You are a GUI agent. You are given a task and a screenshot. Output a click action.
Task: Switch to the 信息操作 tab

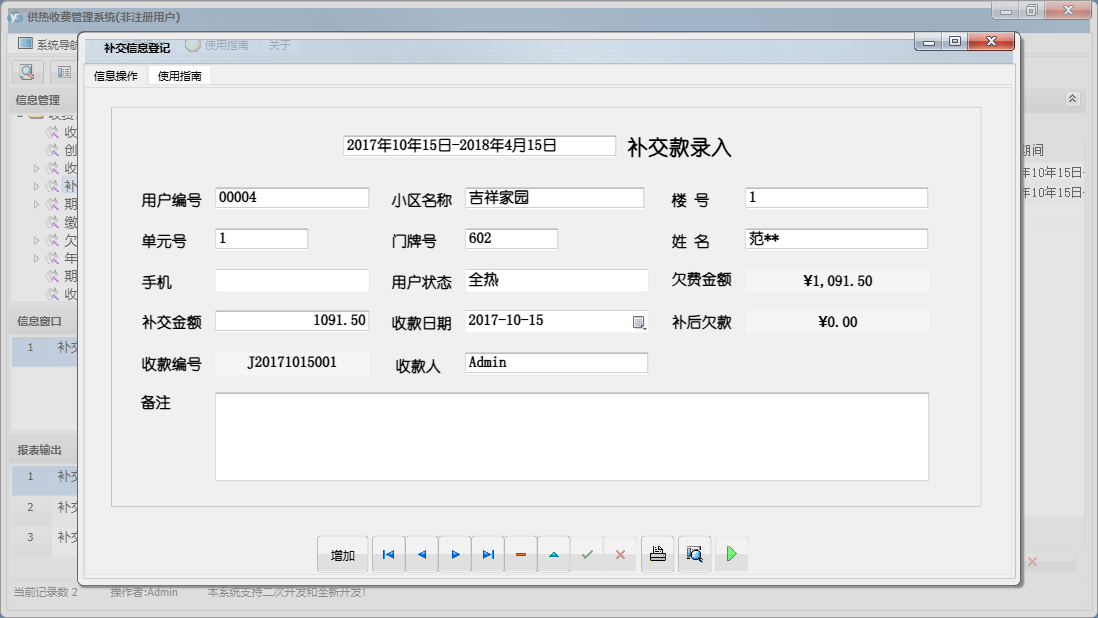(x=116, y=76)
